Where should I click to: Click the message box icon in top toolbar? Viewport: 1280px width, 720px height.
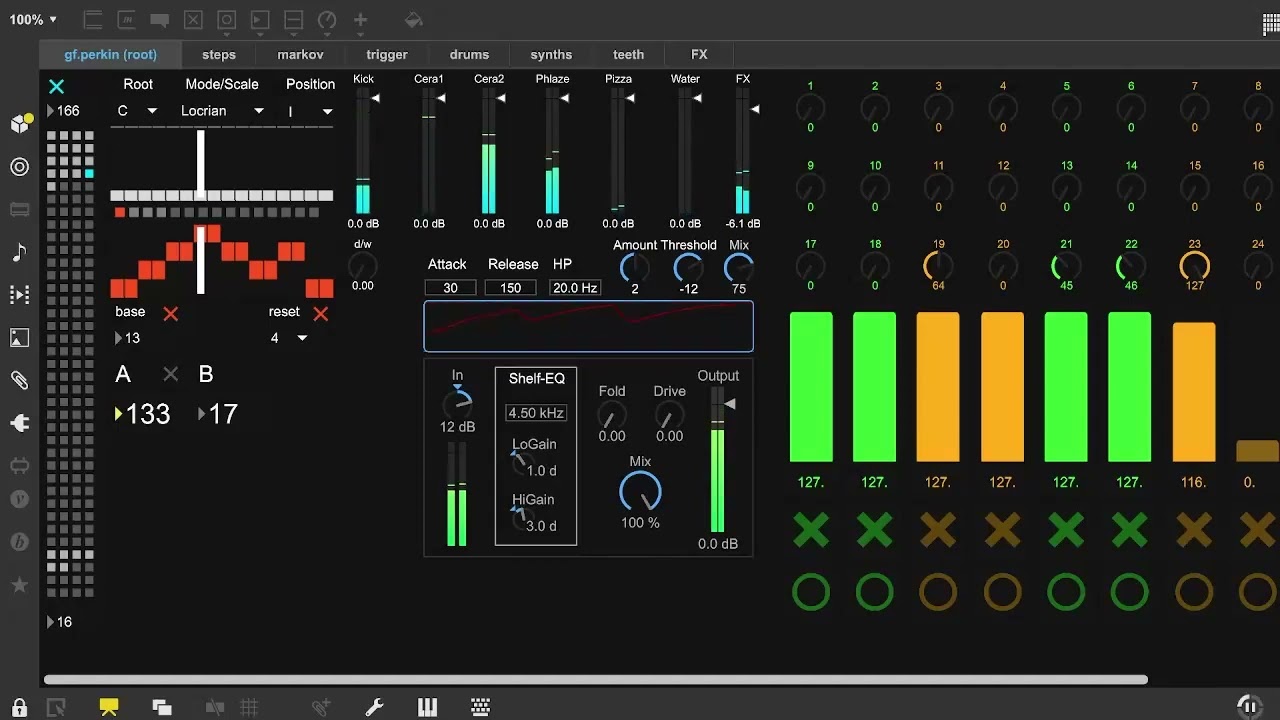point(126,20)
